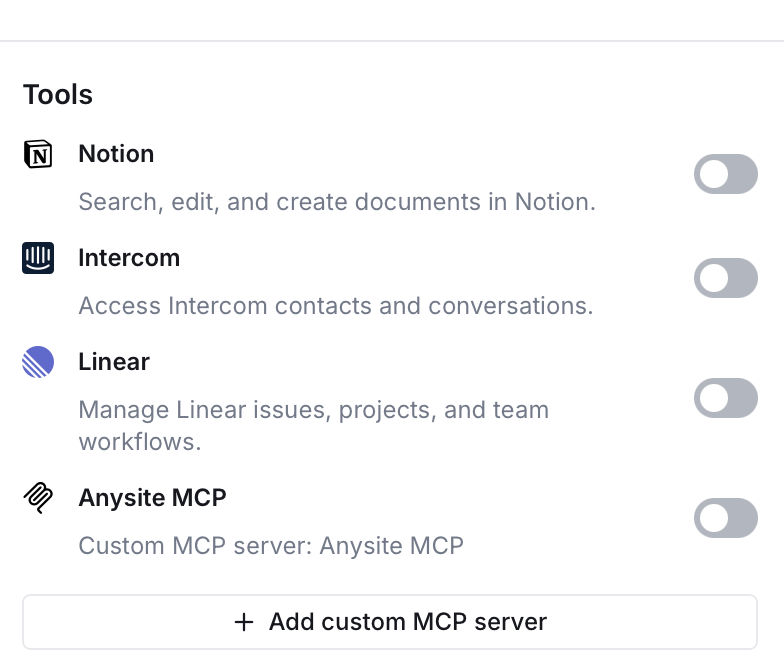784x672 pixels.
Task: Click the Intercom contacts and conversations description
Action: tap(336, 306)
